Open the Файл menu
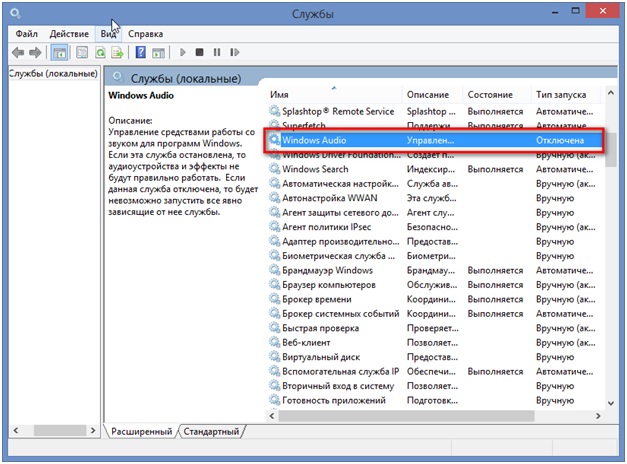Screen dimensions: 627x464 coord(26,33)
